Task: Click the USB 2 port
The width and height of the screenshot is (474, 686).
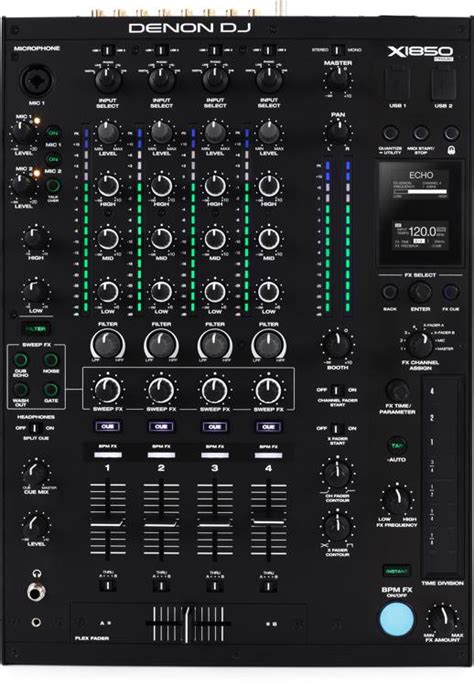Action: pyautogui.click(x=443, y=83)
